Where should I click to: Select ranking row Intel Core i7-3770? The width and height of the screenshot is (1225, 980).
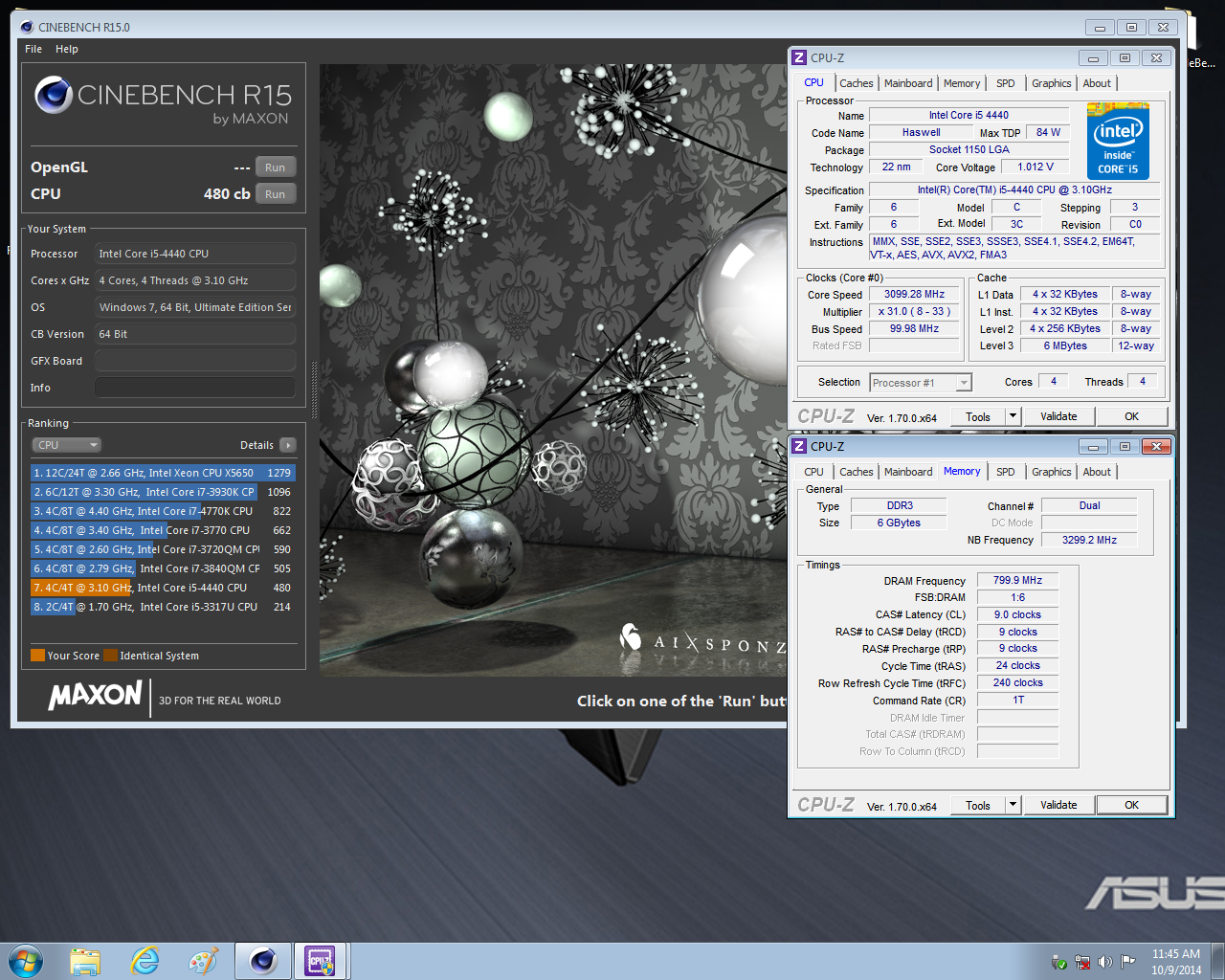[x=163, y=530]
